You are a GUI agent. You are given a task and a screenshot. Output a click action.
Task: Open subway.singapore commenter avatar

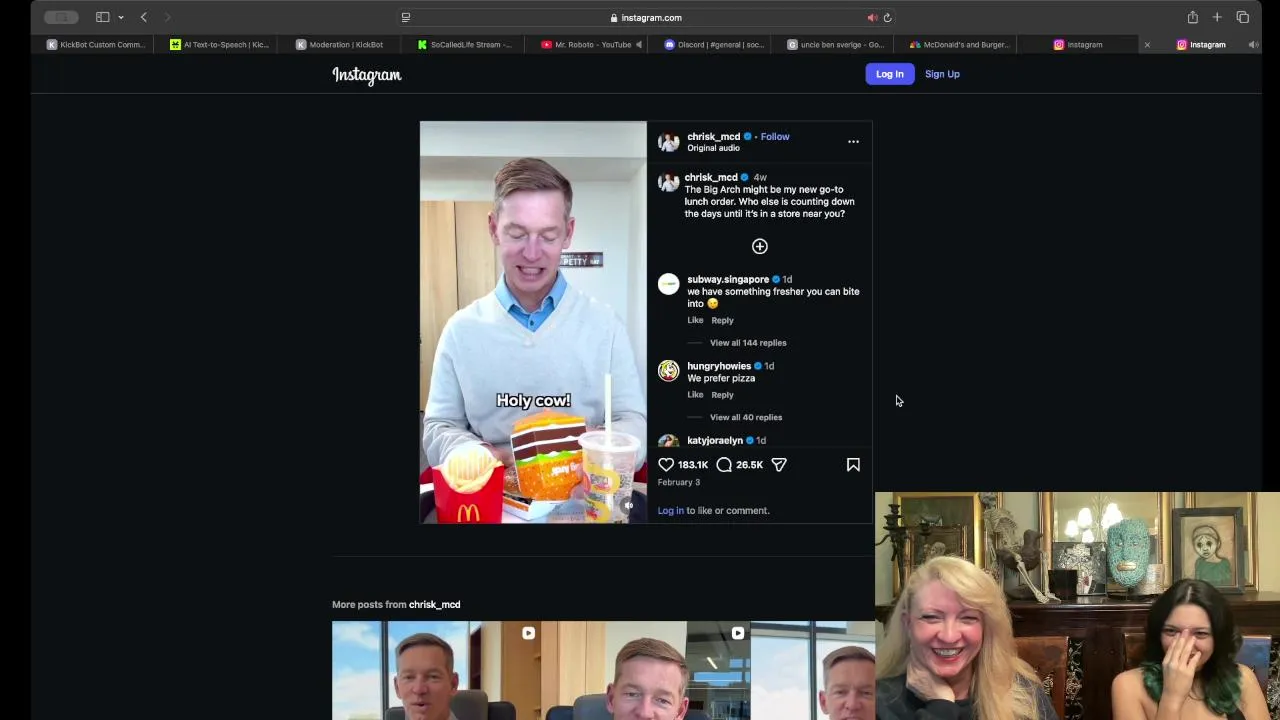click(x=668, y=284)
